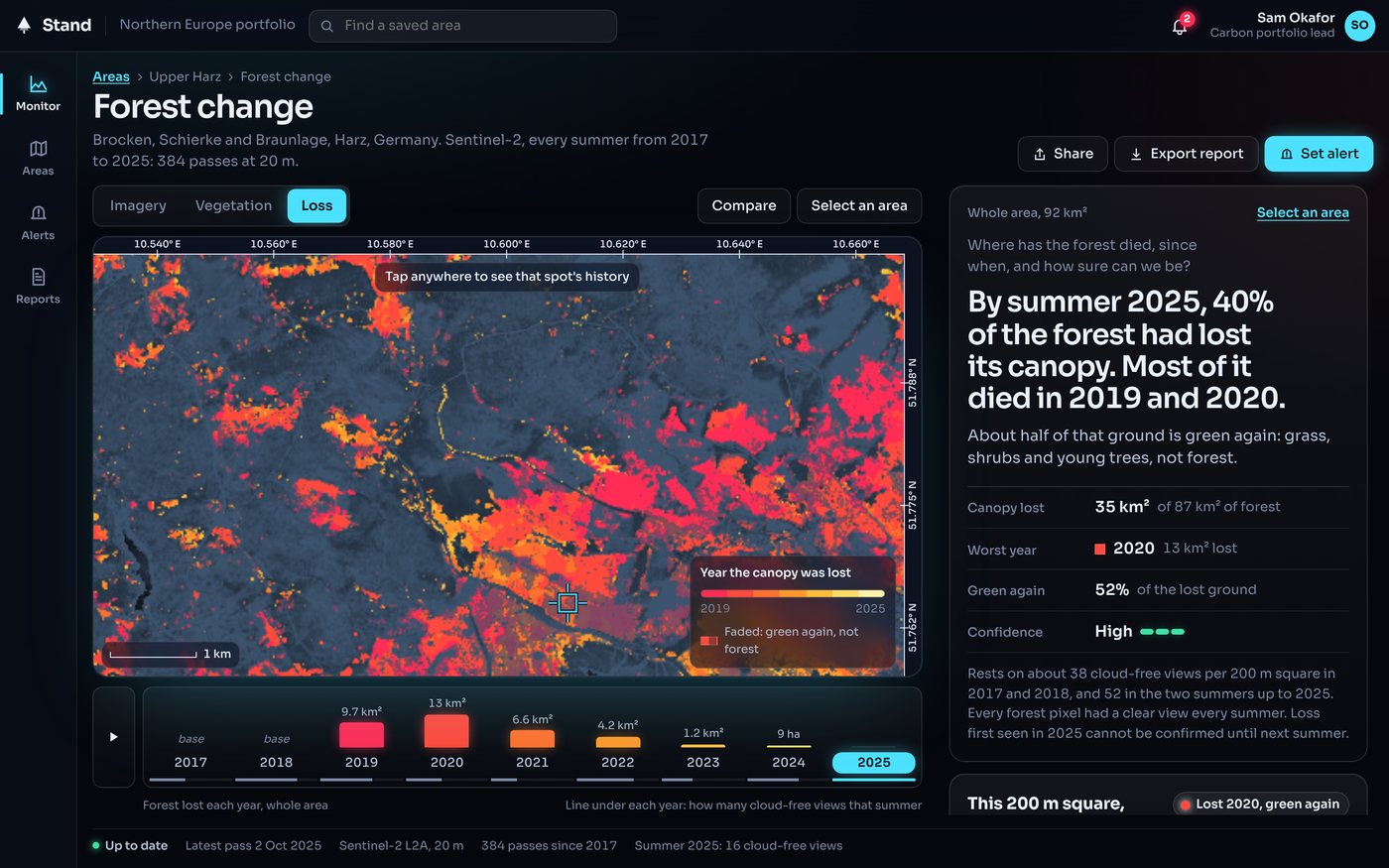The width and height of the screenshot is (1389, 868).
Task: Click the red 2020 worst year swatch
Action: (x=1100, y=549)
